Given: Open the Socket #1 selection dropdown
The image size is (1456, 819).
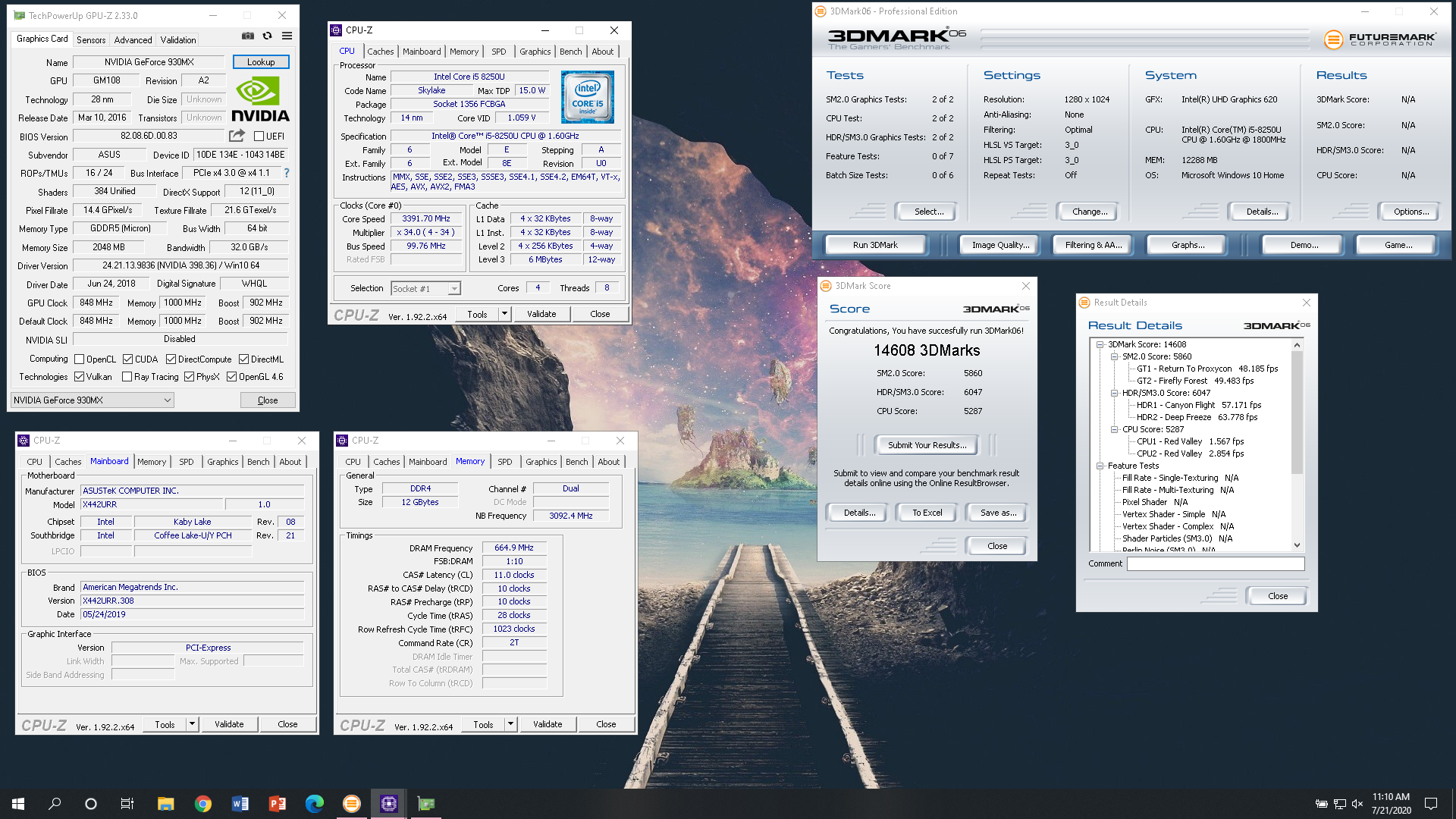Looking at the screenshot, I should pos(425,288).
